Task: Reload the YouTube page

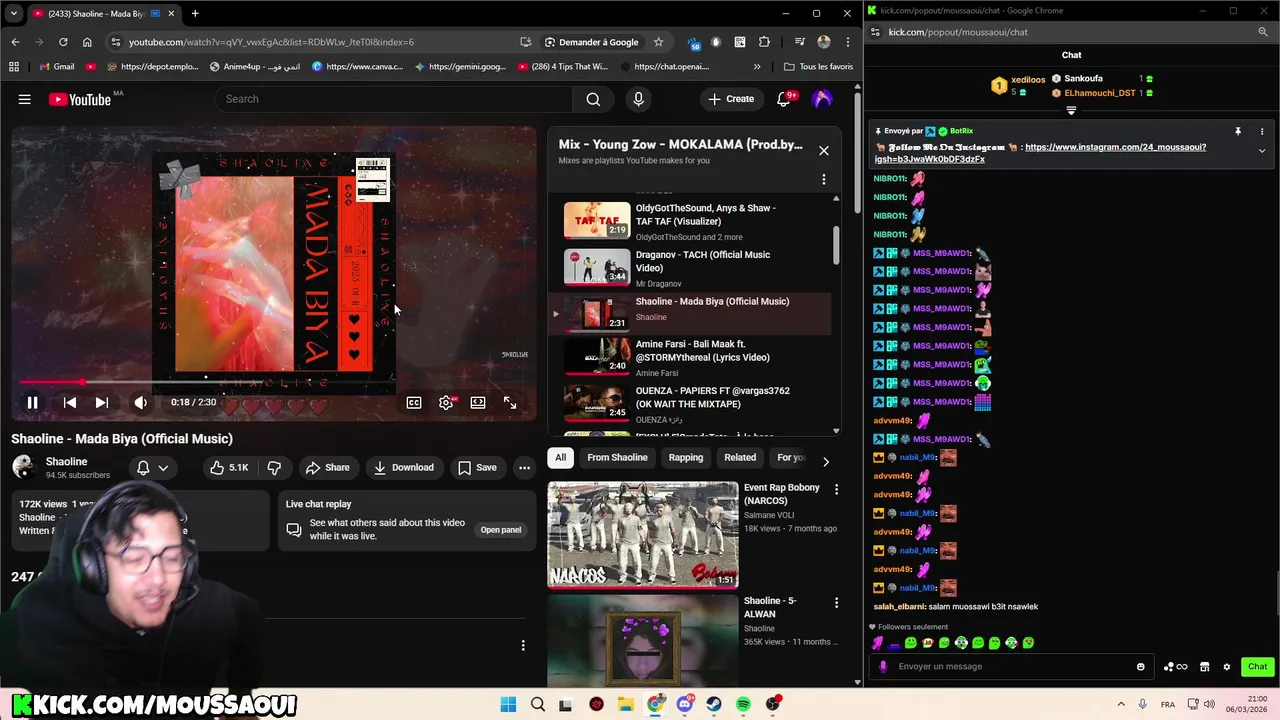Action: [x=63, y=42]
